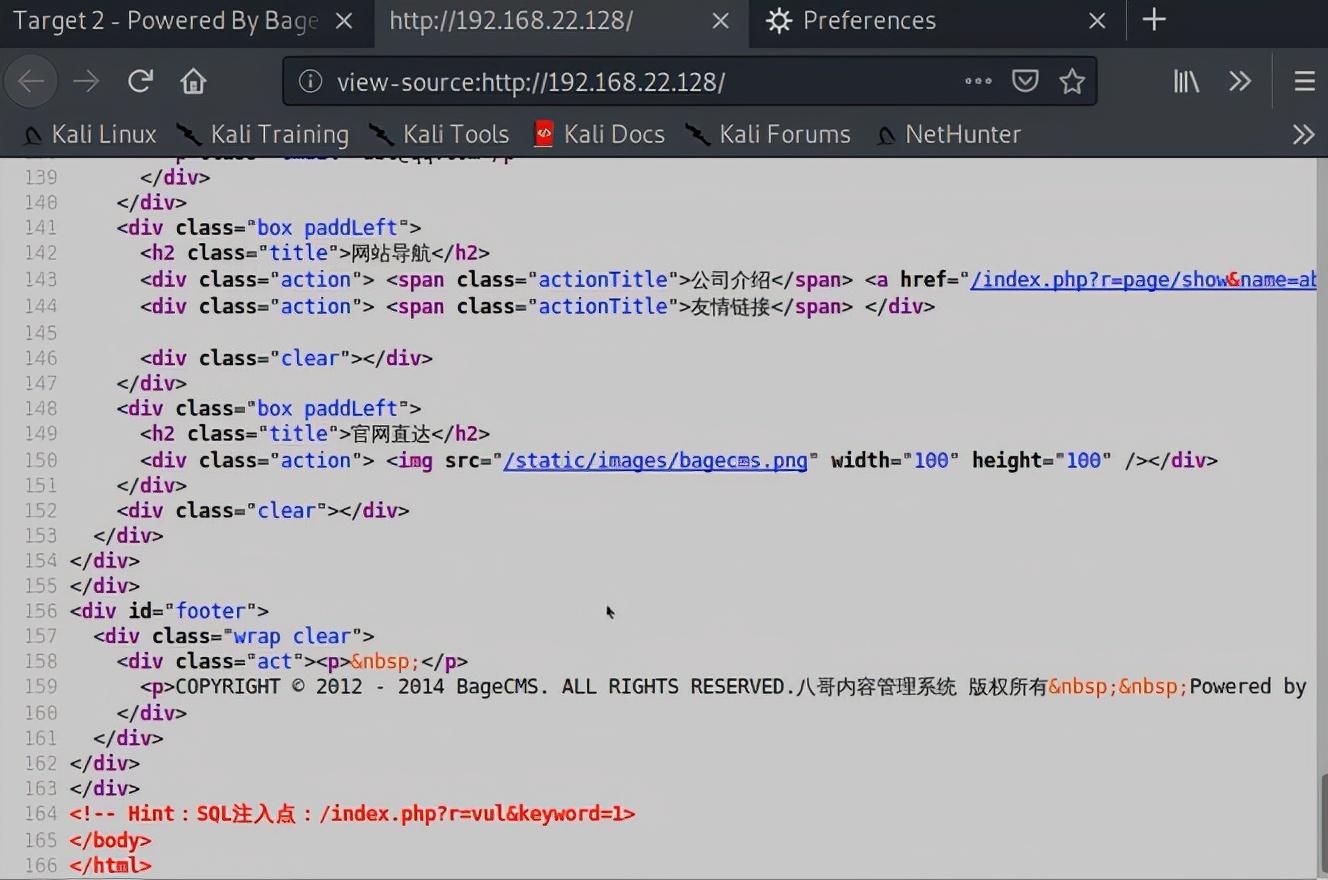This screenshot has height=880, width=1328.
Task: Select the http://192.168.22.128/ tab
Action: click(561, 21)
